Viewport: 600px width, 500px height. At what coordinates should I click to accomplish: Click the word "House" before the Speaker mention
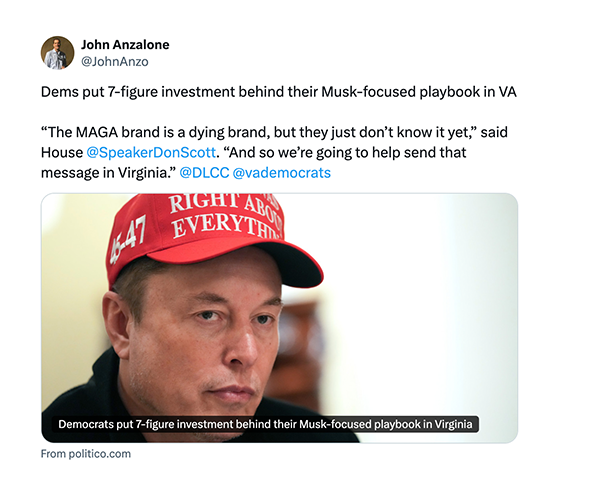coord(62,153)
